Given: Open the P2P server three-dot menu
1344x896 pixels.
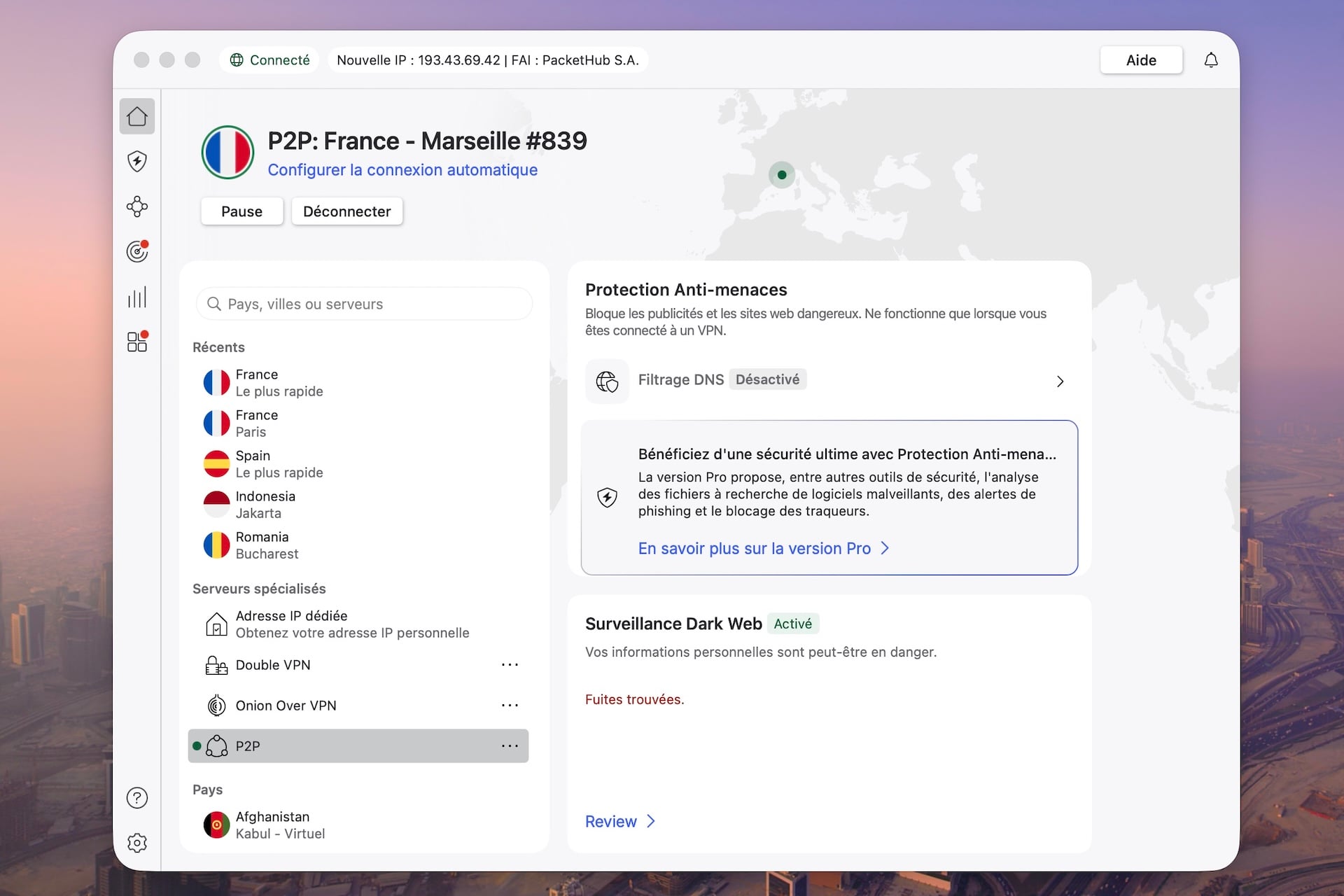Looking at the screenshot, I should (510, 745).
